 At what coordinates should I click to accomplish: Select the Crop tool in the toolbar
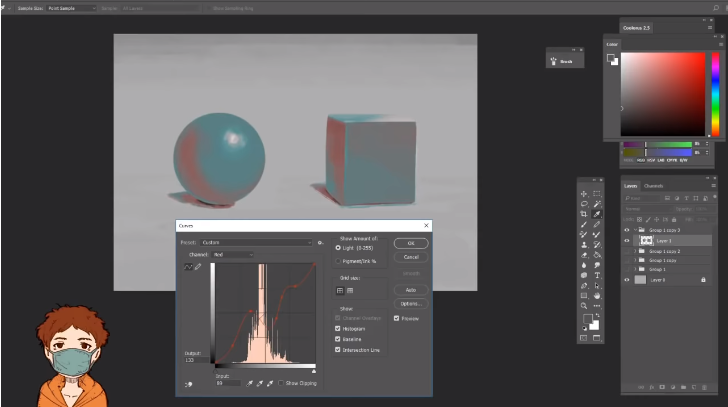[584, 214]
